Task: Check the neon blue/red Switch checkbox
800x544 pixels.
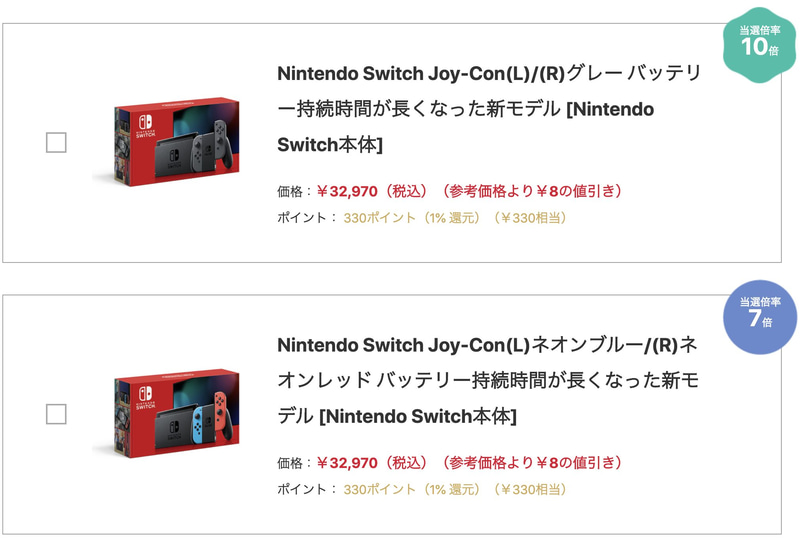Action: (56, 414)
